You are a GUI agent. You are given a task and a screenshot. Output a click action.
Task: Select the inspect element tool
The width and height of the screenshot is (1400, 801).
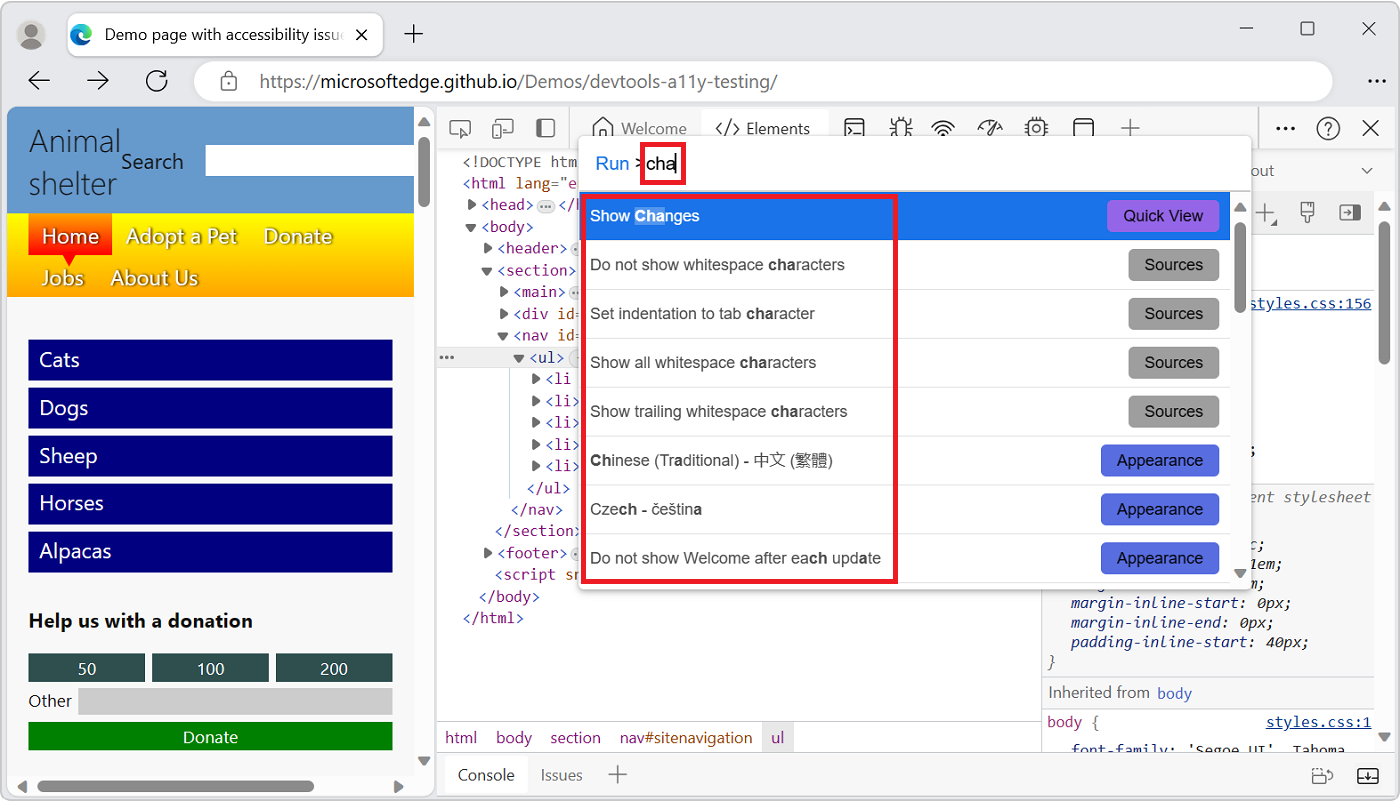[x=460, y=128]
